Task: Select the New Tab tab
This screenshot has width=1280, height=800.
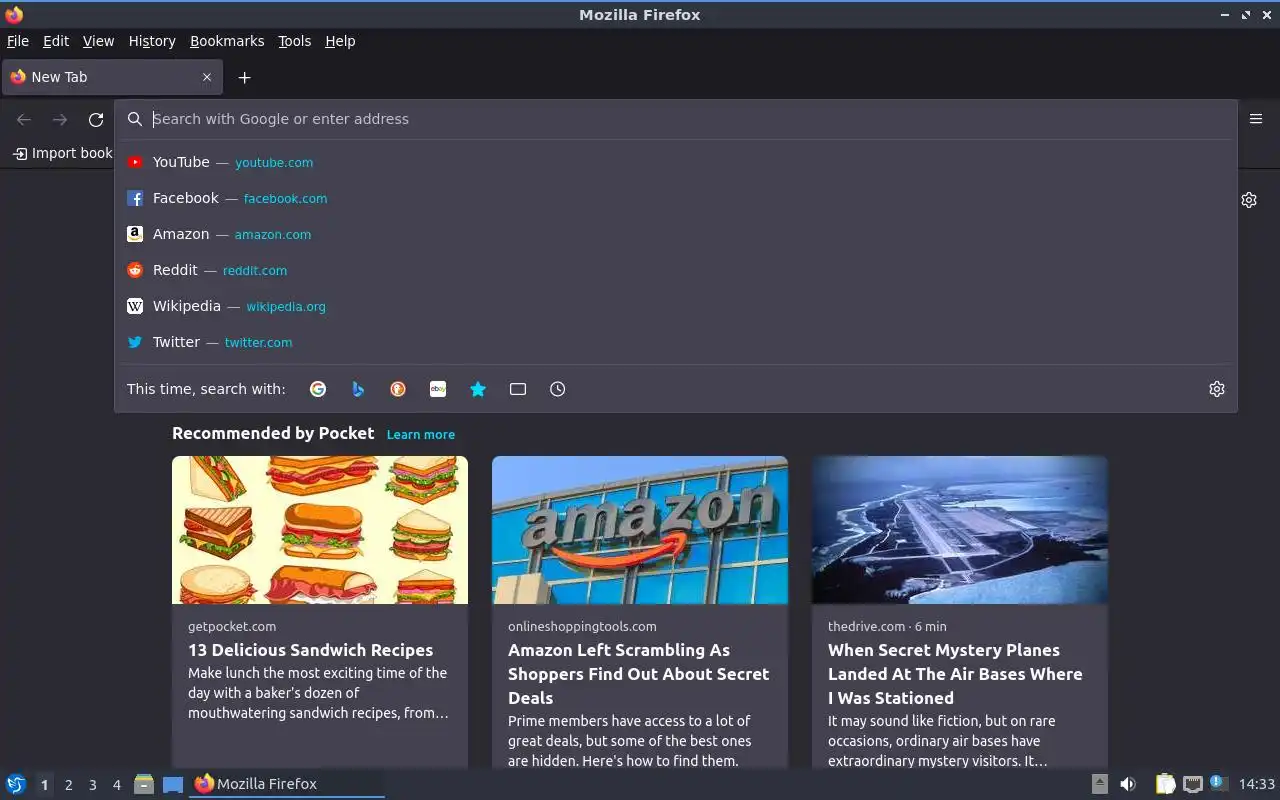Action: tap(111, 77)
